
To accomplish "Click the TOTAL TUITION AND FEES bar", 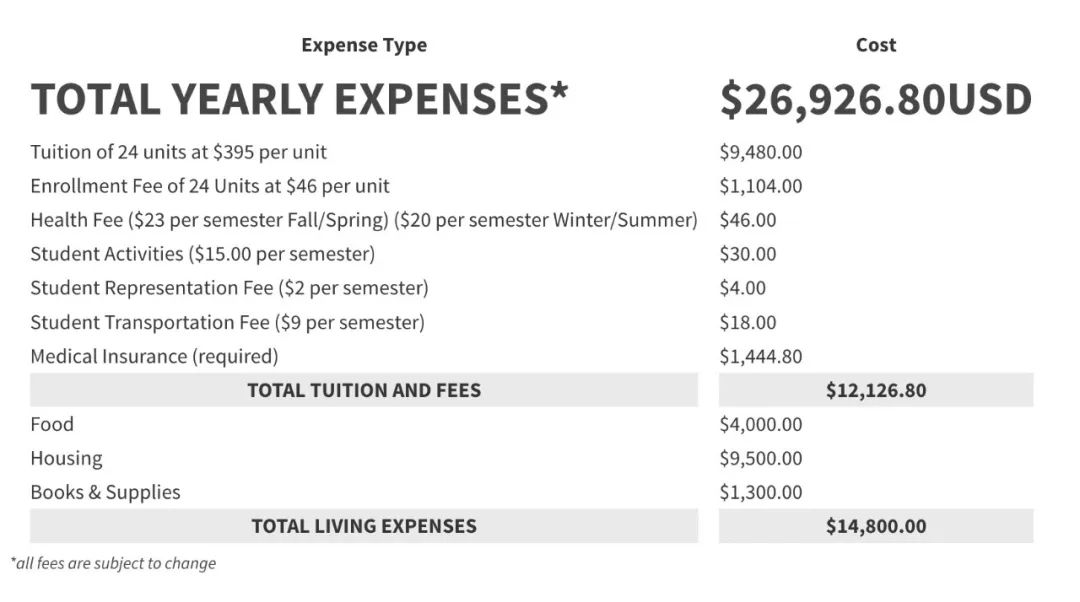I will [364, 390].
